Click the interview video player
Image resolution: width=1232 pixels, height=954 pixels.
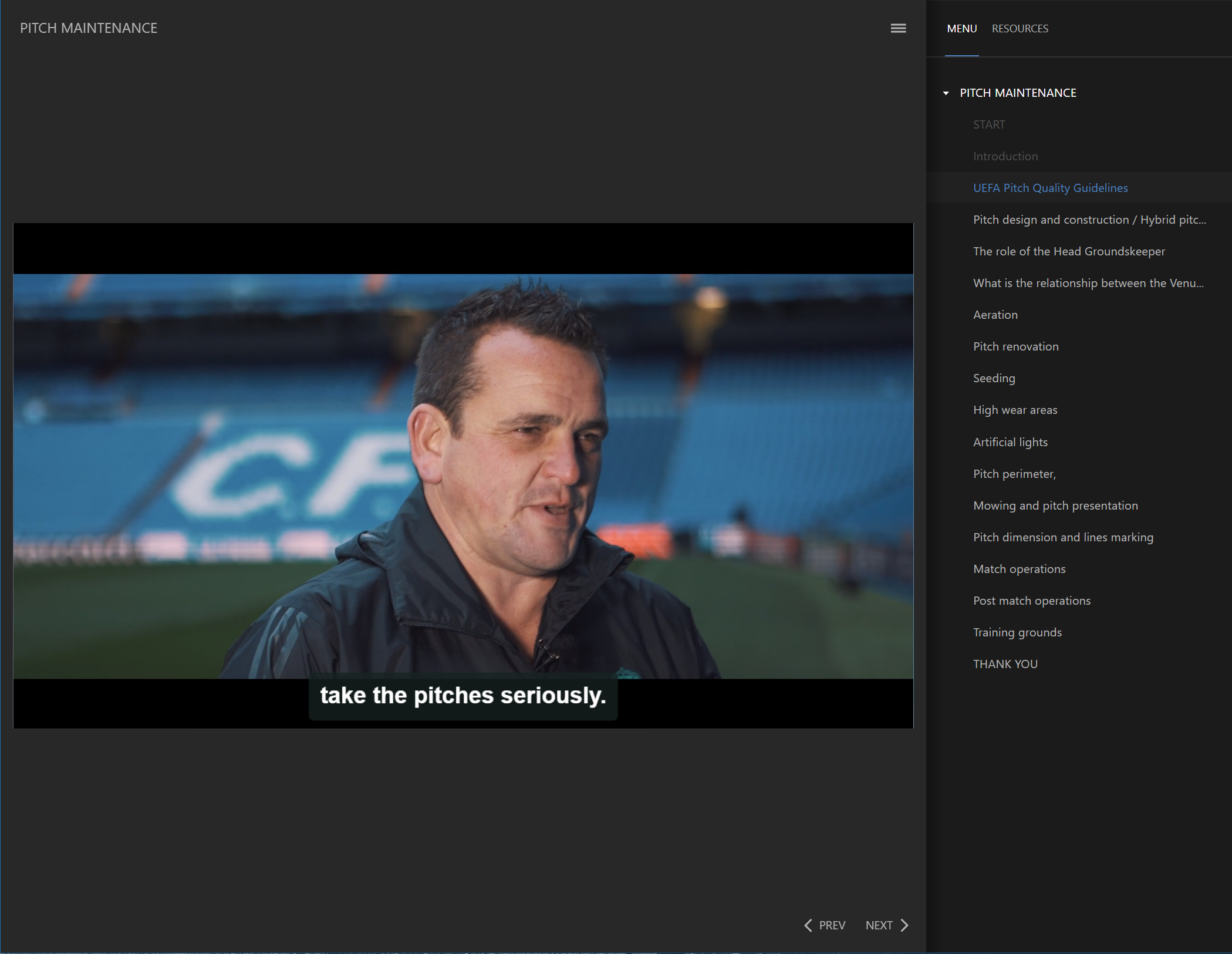[x=463, y=476]
